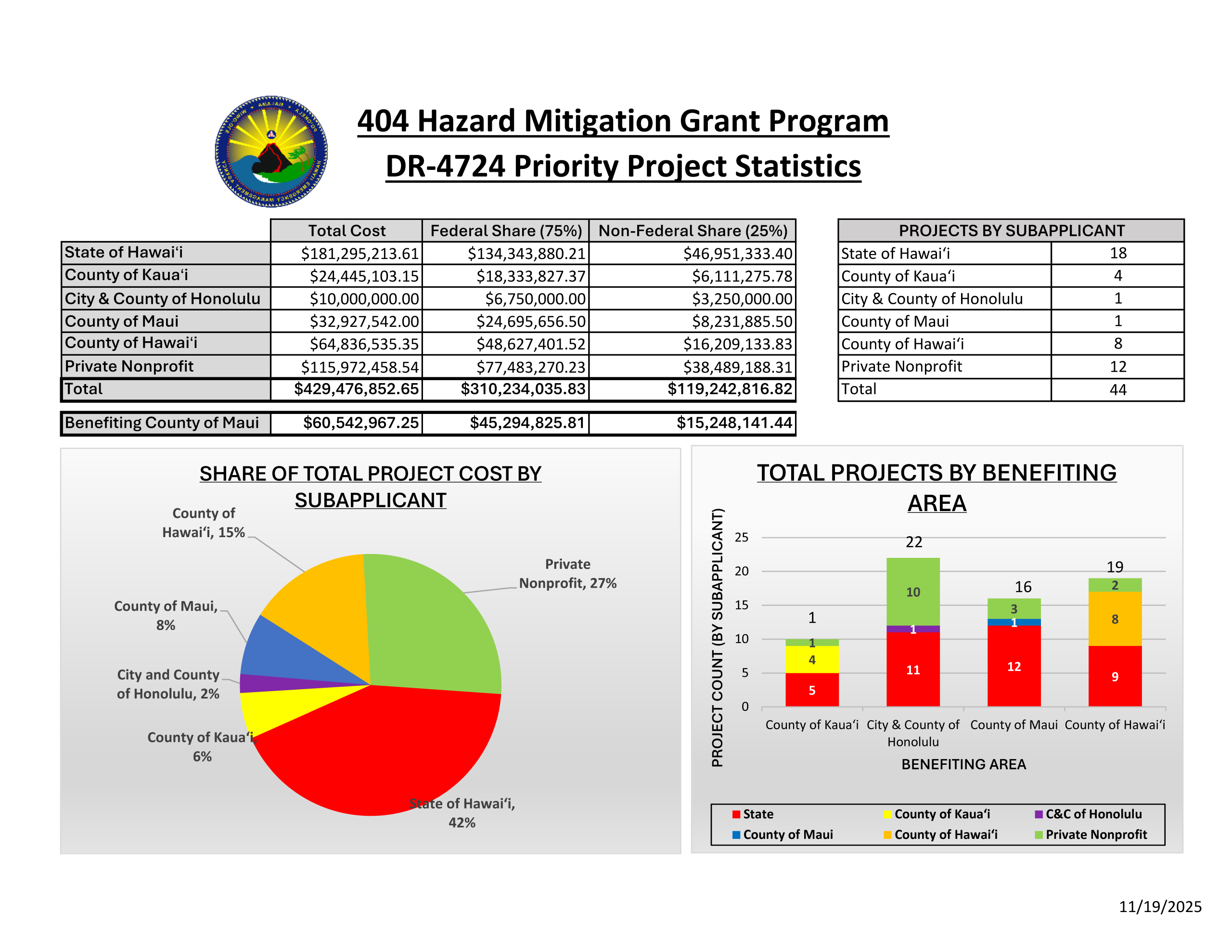Click the orange segment labeled 8 in Hawai'i bar
1232x952 pixels.
pos(1115,618)
